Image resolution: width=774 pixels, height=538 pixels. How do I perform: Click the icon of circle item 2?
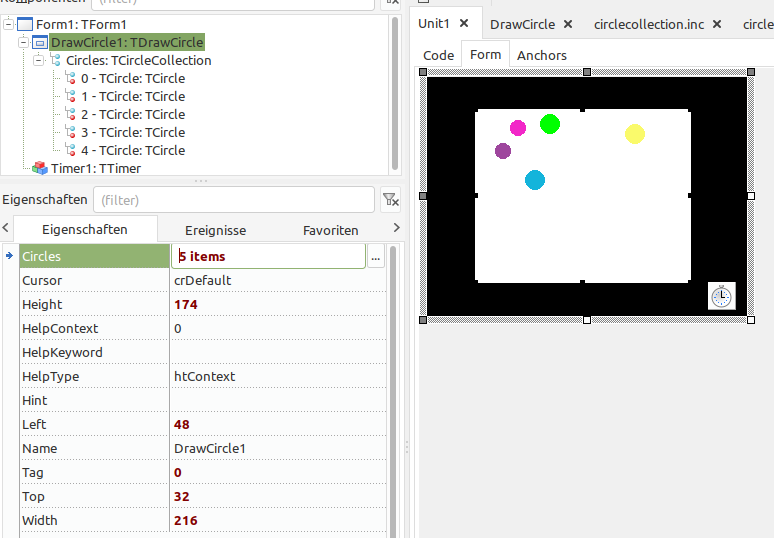[70, 114]
